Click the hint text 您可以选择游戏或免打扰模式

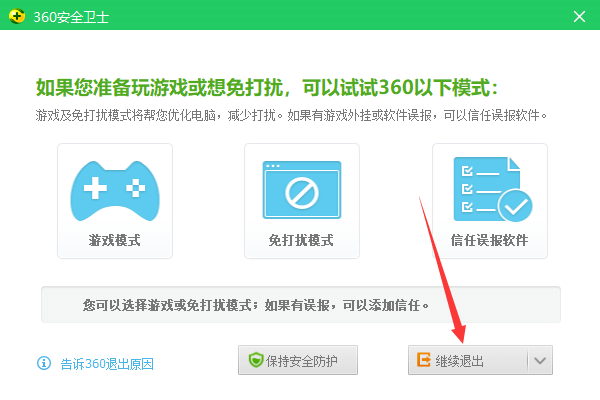[256, 305]
